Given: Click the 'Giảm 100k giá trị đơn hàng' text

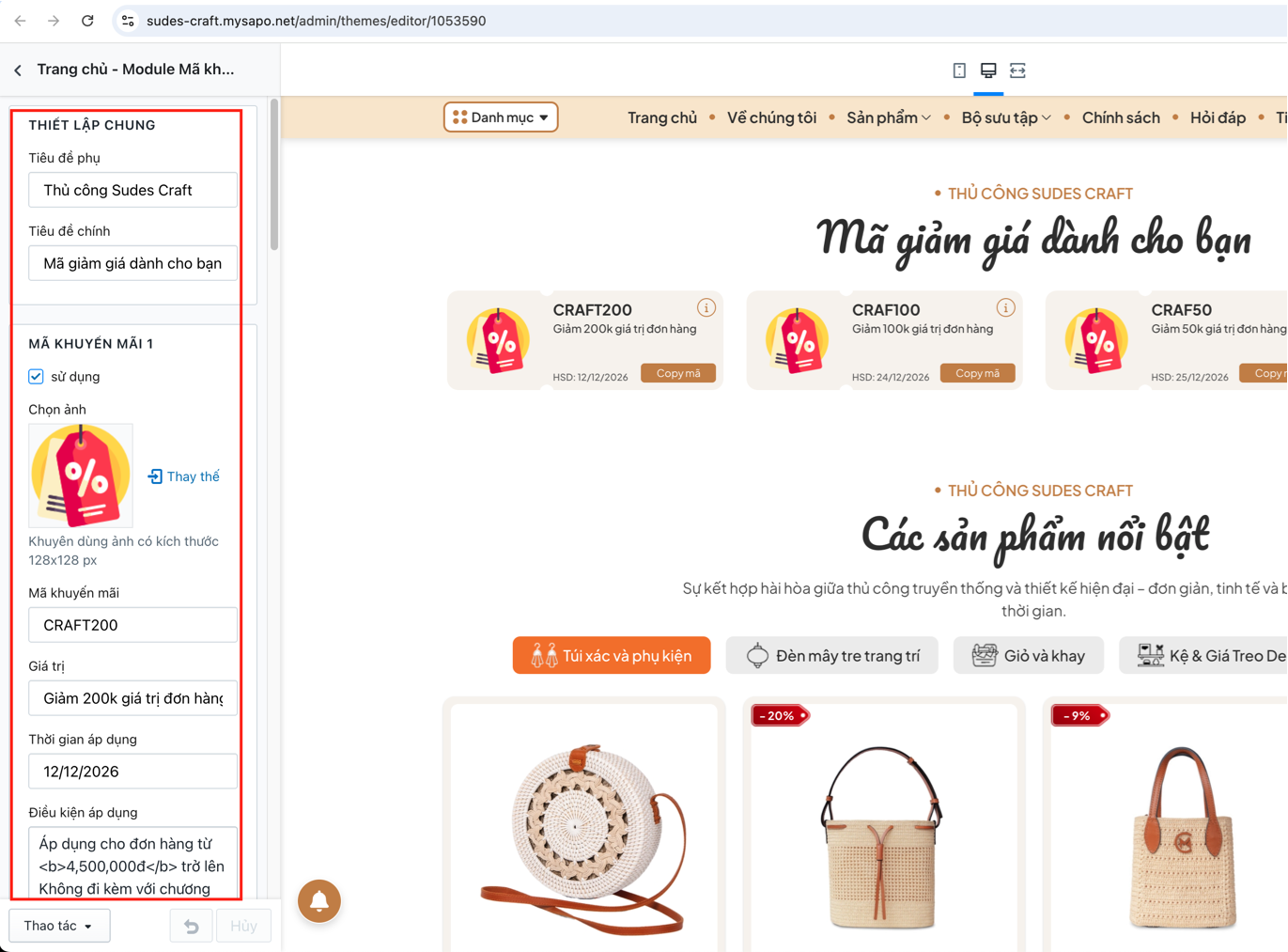Looking at the screenshot, I should [923, 329].
